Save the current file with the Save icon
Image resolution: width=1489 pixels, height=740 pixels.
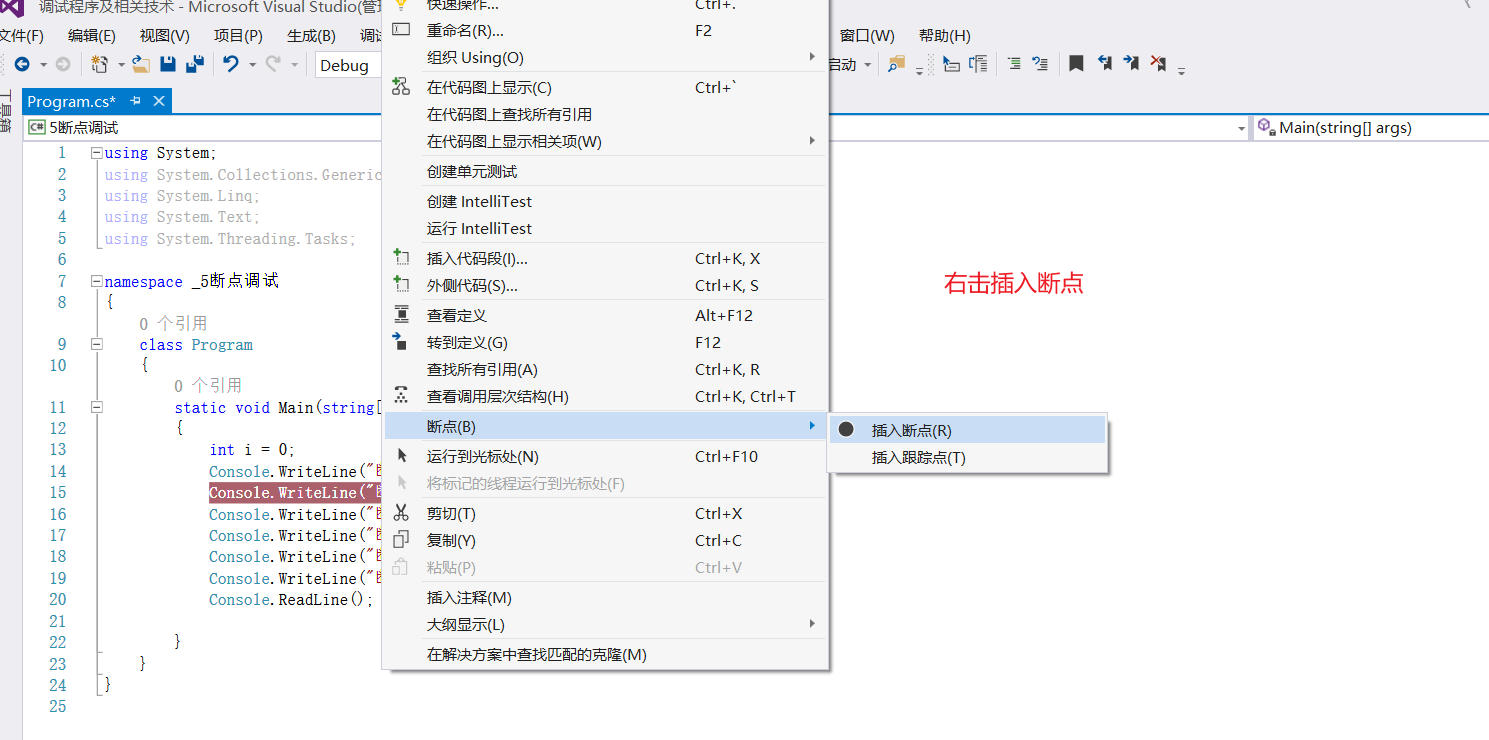pyautogui.click(x=167, y=64)
